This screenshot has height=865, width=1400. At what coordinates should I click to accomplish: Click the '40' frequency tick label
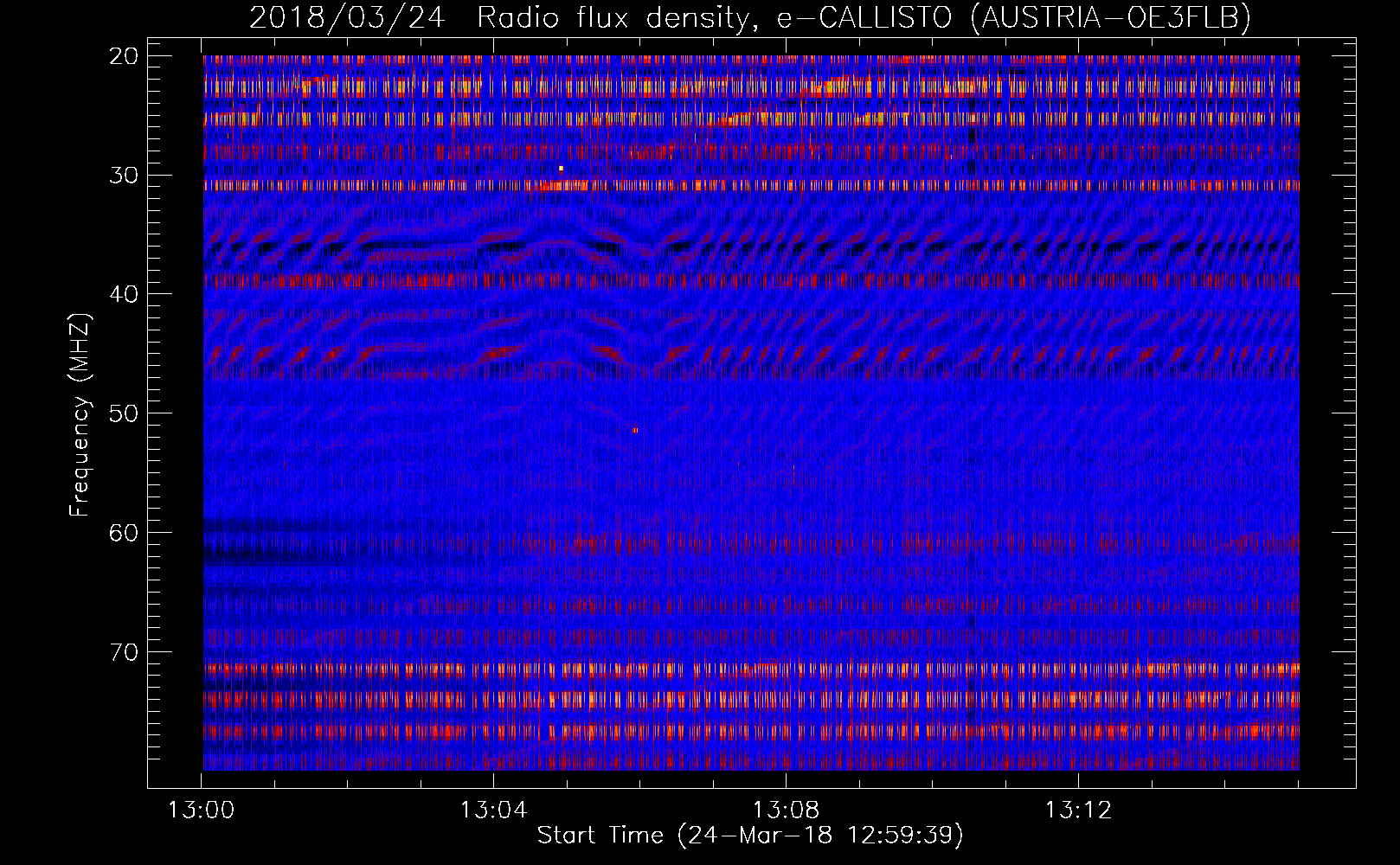pos(125,294)
